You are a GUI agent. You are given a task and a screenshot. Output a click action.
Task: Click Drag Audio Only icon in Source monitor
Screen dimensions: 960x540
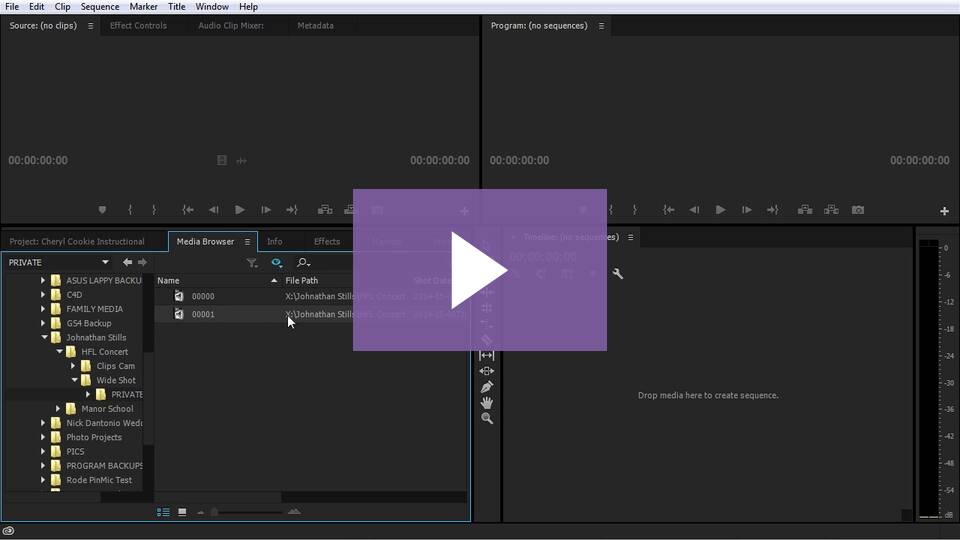[242, 160]
